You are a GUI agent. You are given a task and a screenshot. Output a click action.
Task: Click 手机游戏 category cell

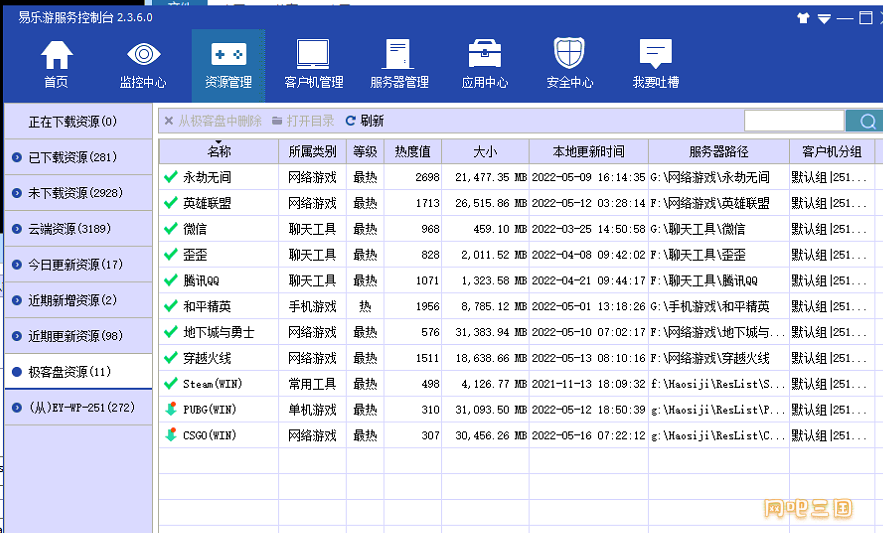click(313, 306)
